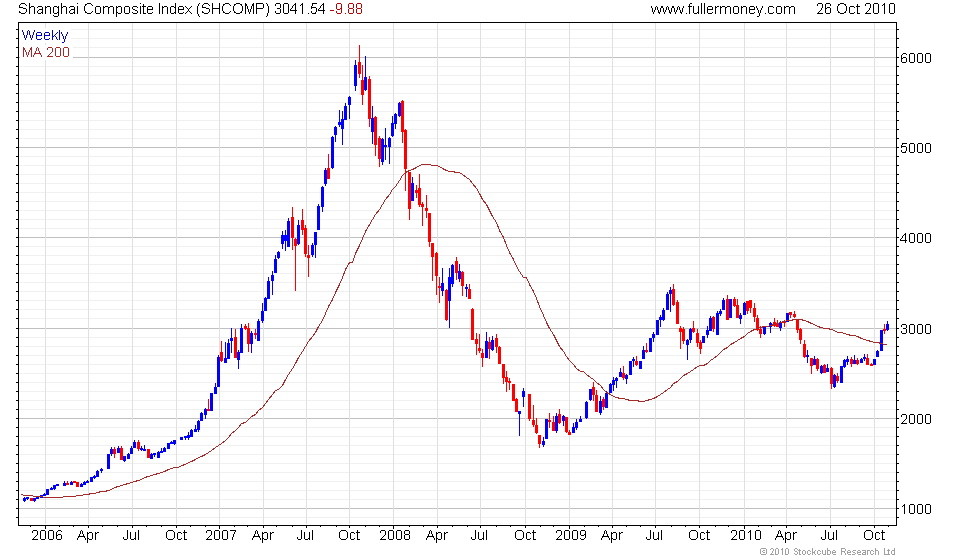
Task: Click the Jul label after 2007
Action: click(305, 535)
